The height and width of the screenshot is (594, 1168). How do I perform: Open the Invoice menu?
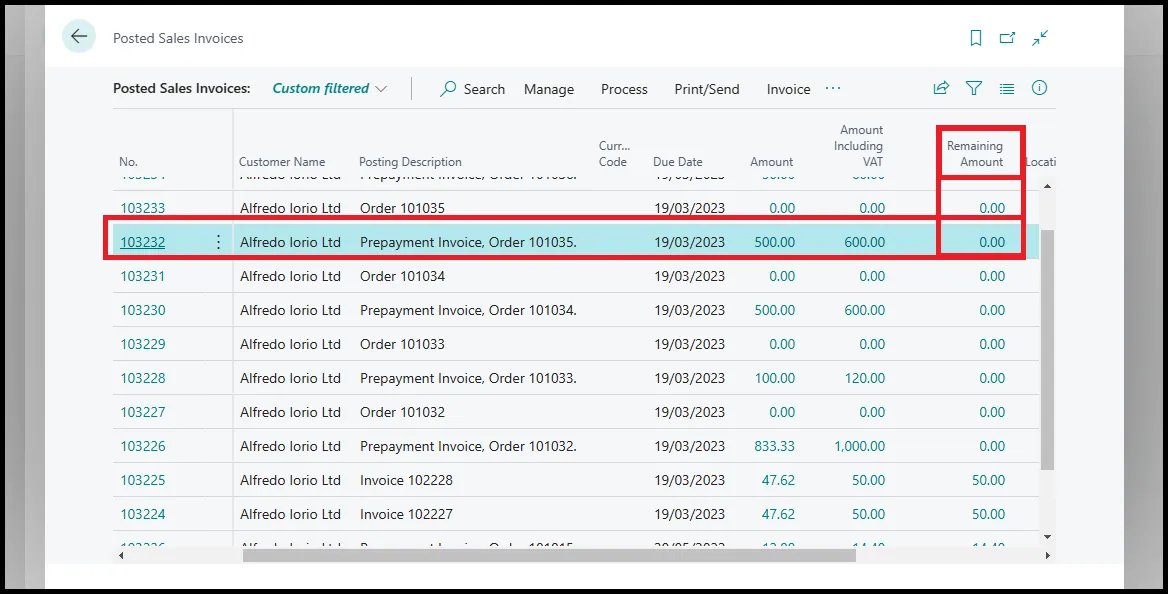788,89
